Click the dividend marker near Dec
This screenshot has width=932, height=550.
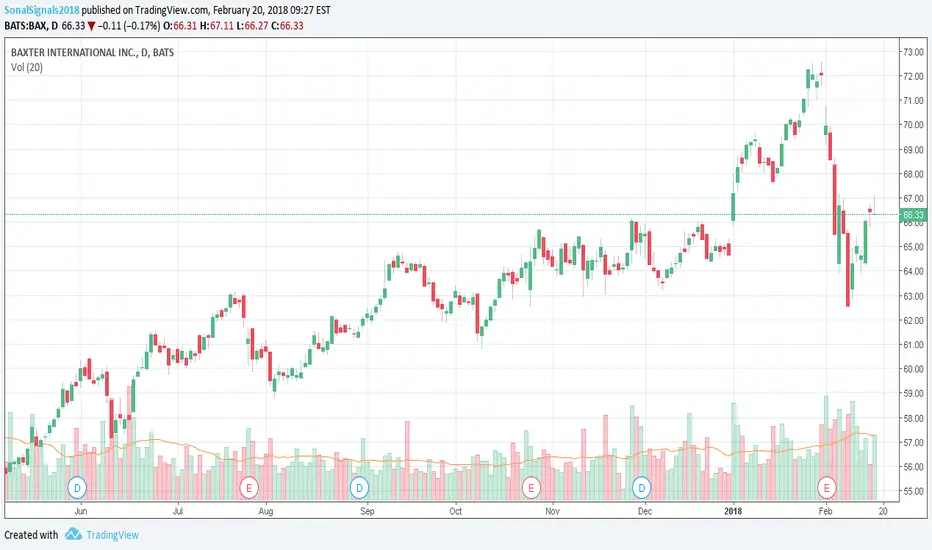tap(641, 488)
